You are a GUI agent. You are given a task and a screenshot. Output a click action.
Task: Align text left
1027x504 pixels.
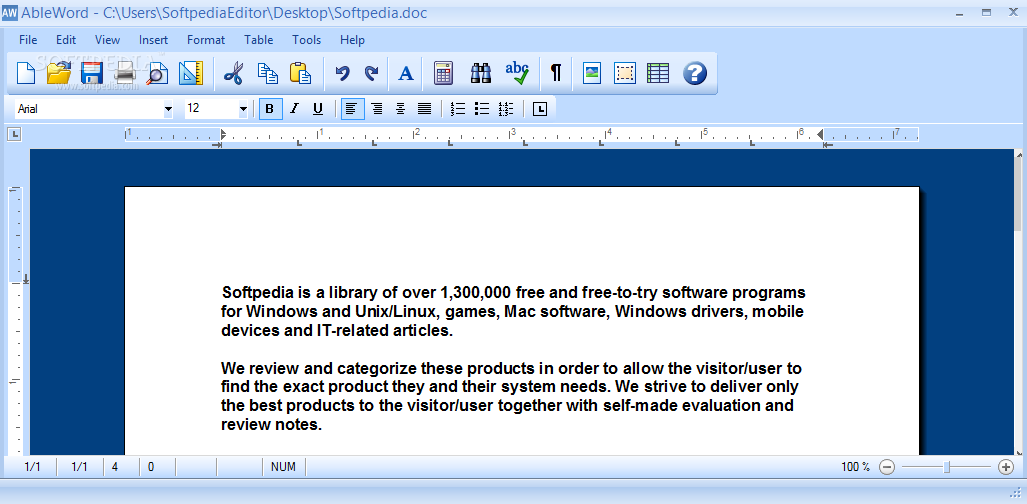[x=352, y=109]
